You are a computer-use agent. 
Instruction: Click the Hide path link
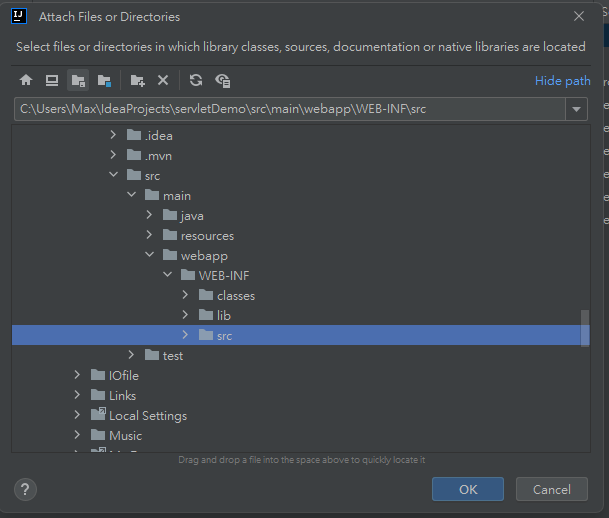pyautogui.click(x=562, y=81)
